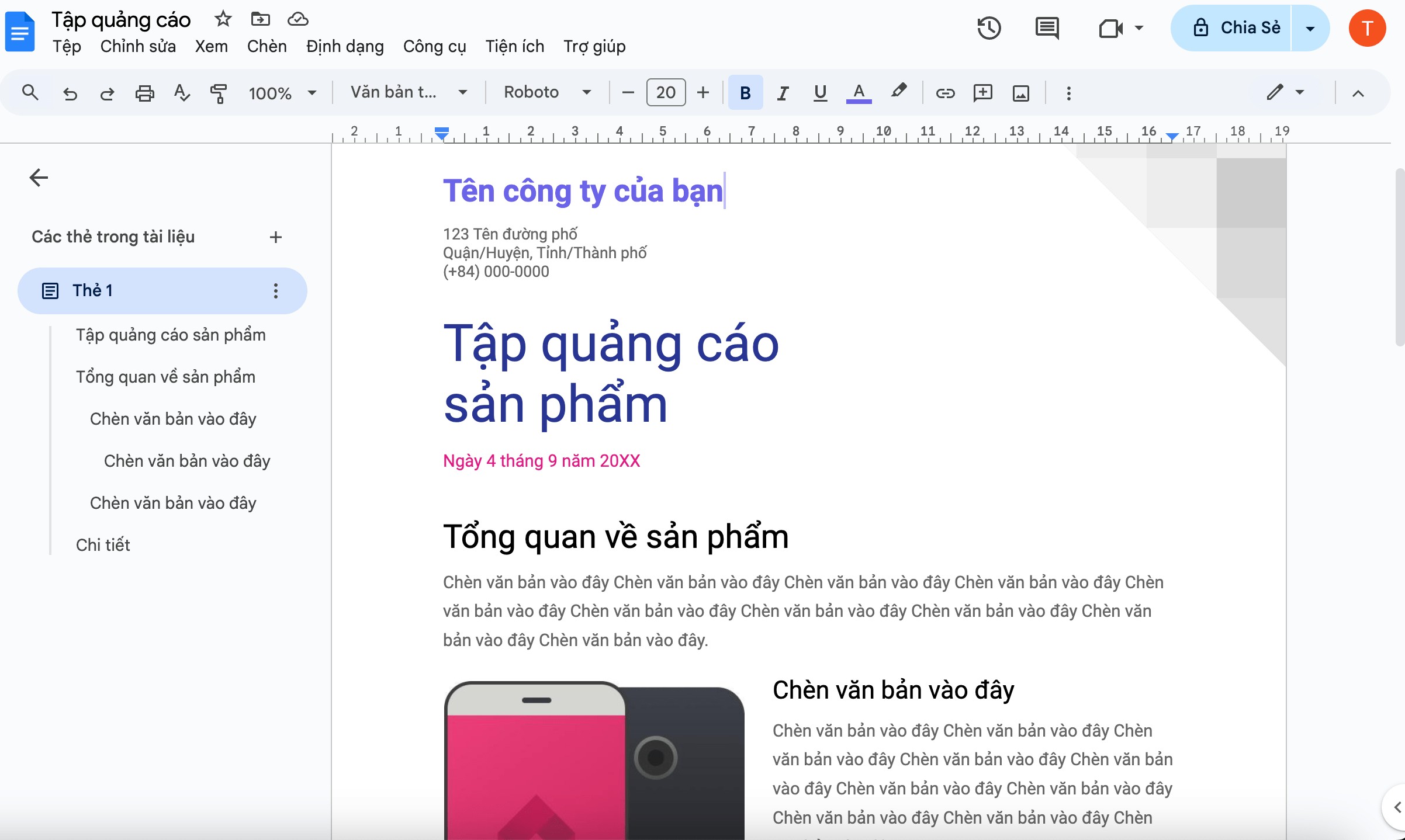
Task: Jump to Chi tiết in outline
Action: click(x=103, y=545)
